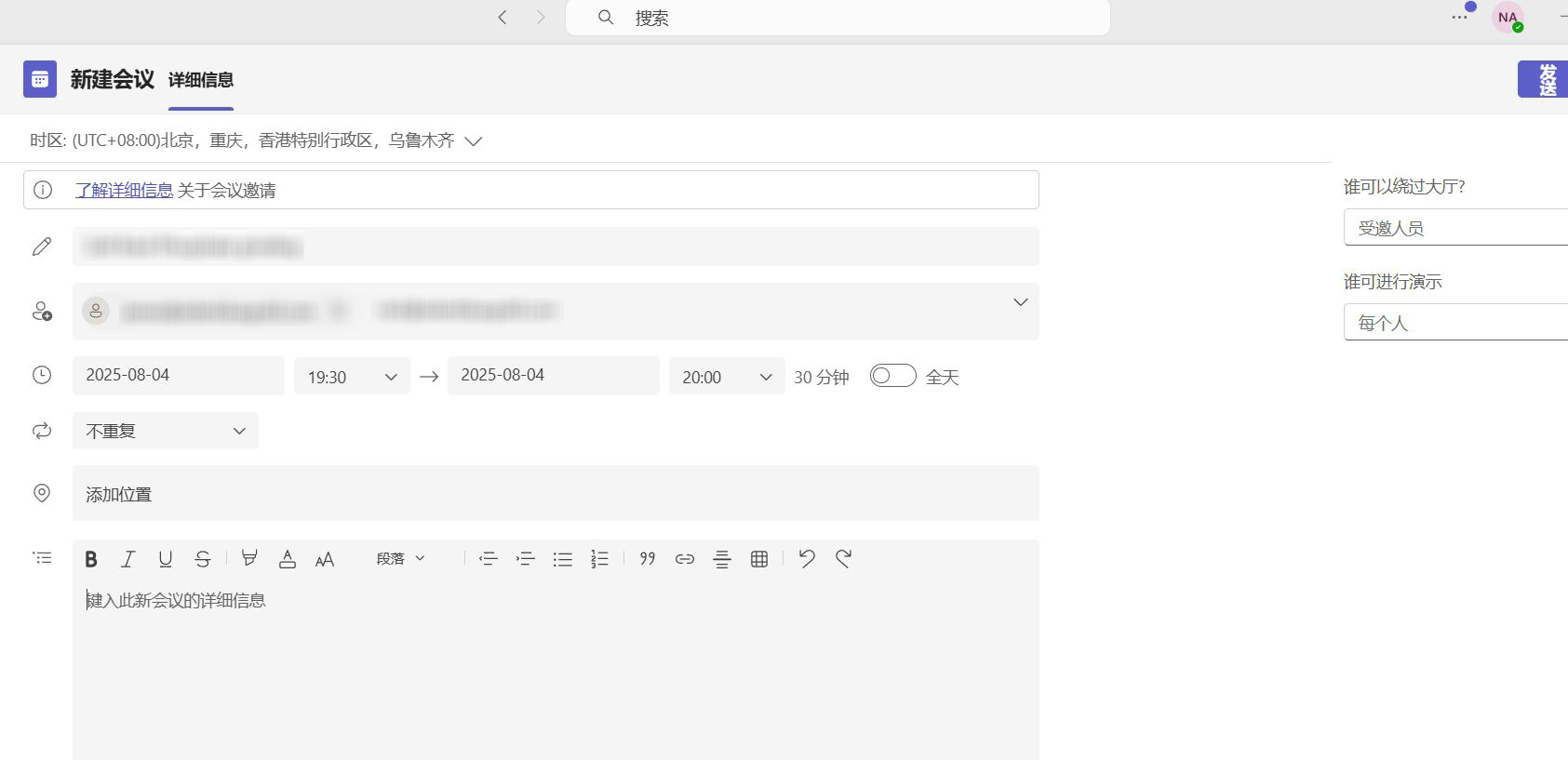Insert a numbered list

pyautogui.click(x=600, y=559)
